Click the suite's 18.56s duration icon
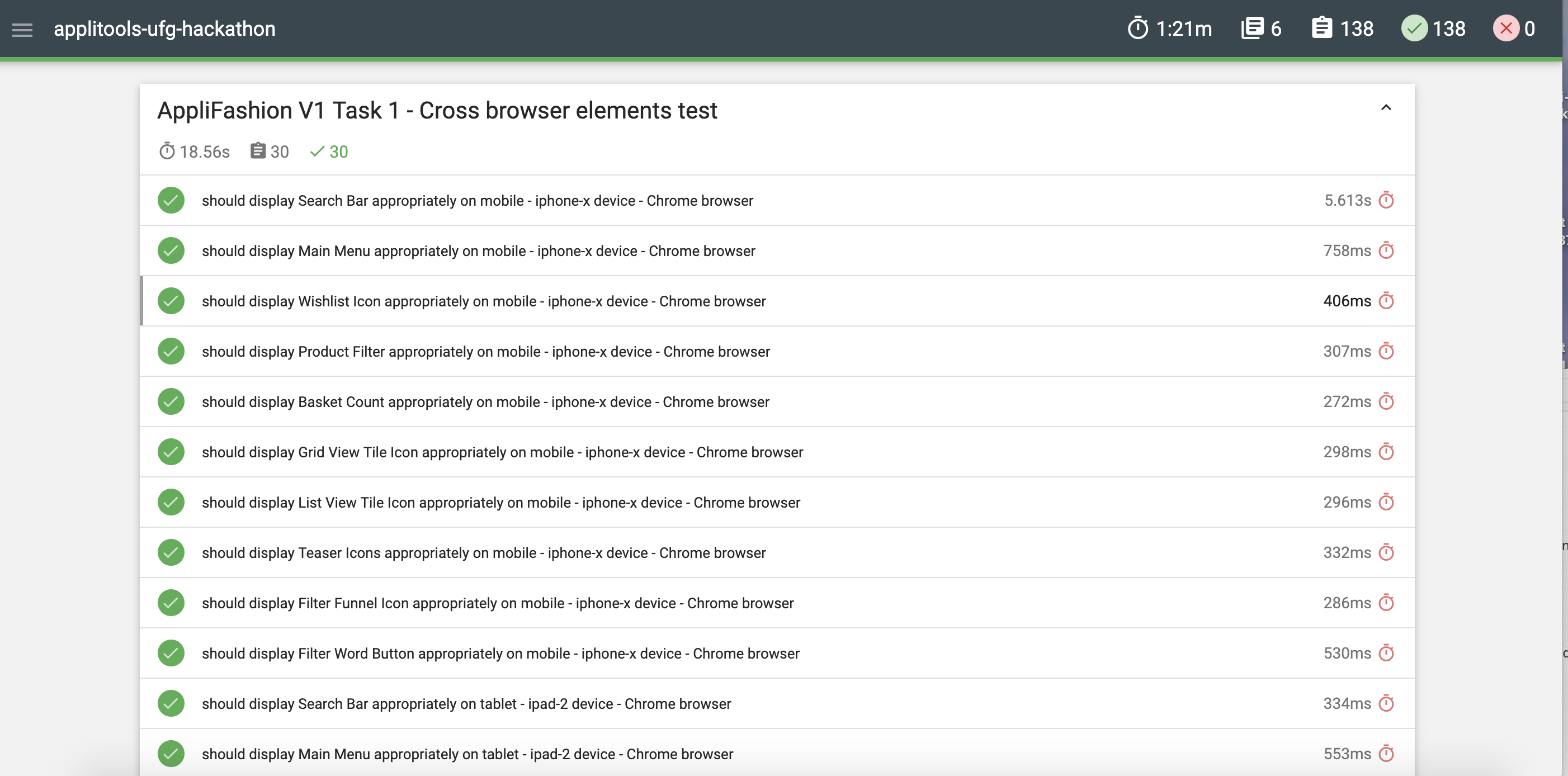The width and height of the screenshot is (1568, 776). [167, 152]
